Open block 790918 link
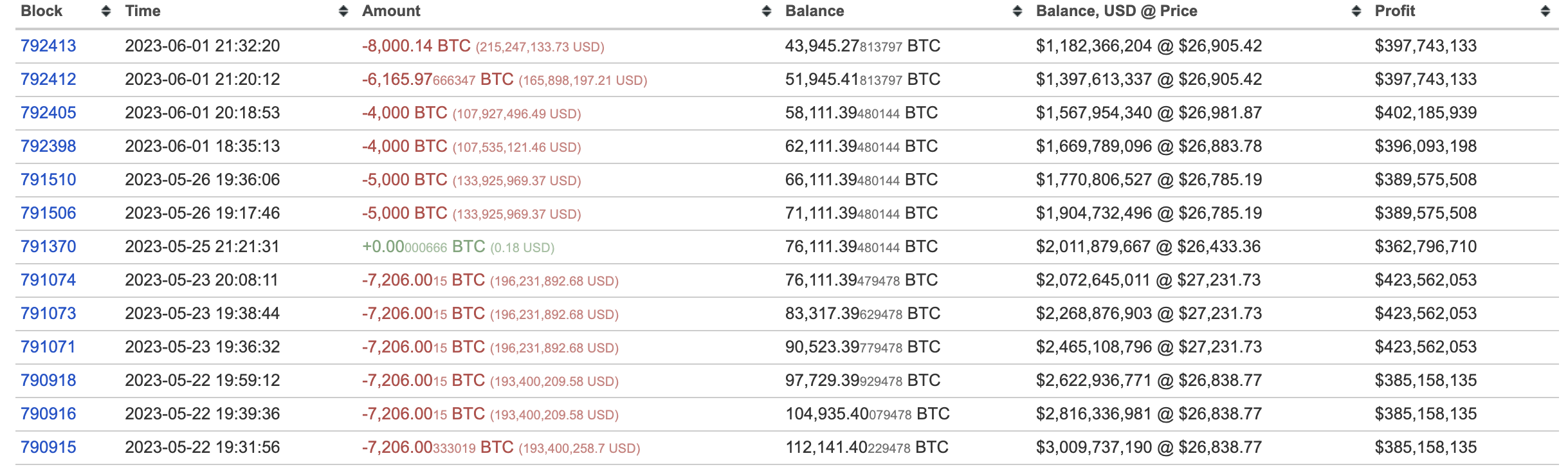Image resolution: width=1568 pixels, height=467 pixels. pyautogui.click(x=48, y=380)
